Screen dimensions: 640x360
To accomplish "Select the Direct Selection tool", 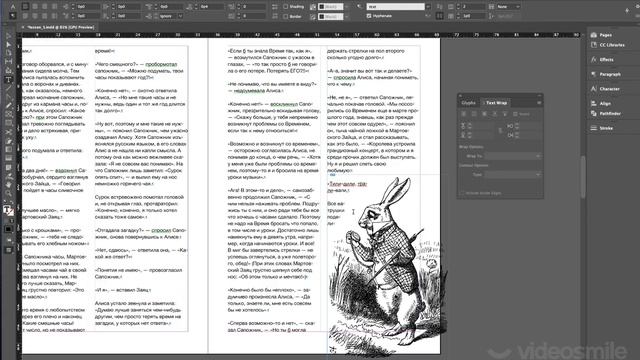I will click(8, 44).
